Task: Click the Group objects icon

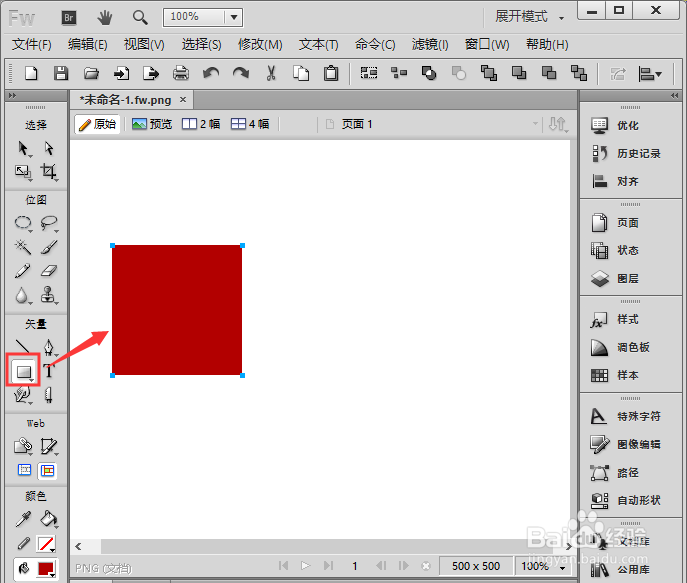Action: pos(369,73)
